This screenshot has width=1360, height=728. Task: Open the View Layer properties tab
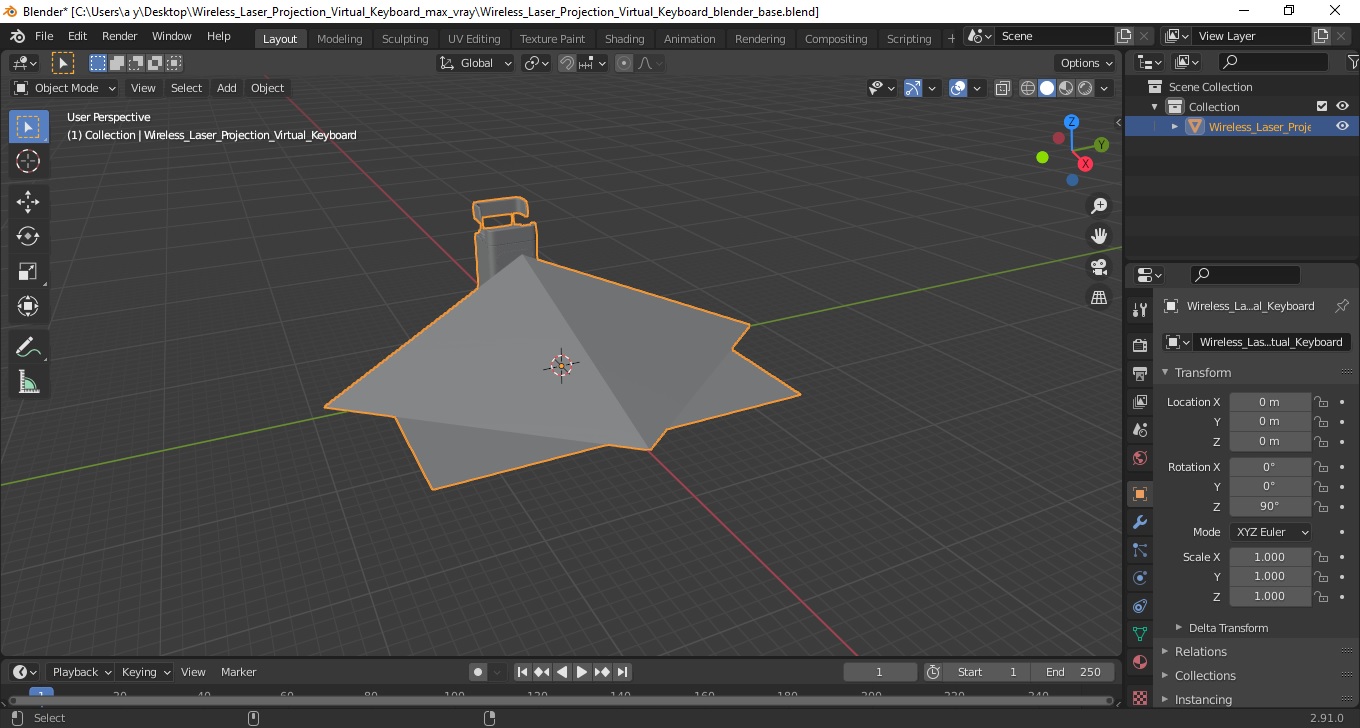[x=1139, y=402]
